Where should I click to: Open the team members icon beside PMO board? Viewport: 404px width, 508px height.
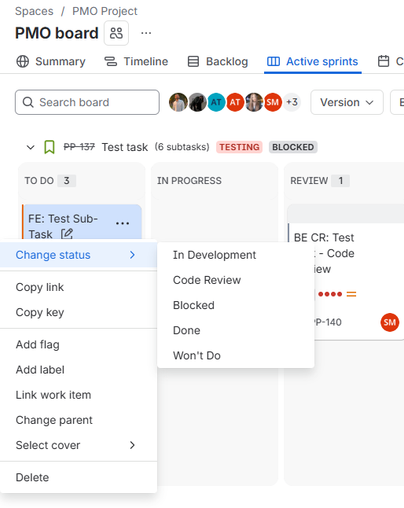click(x=116, y=33)
